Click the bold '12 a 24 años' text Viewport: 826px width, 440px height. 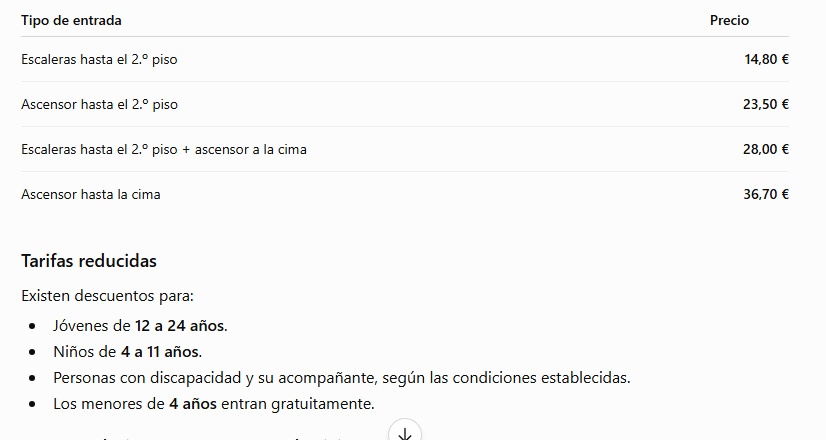181,326
